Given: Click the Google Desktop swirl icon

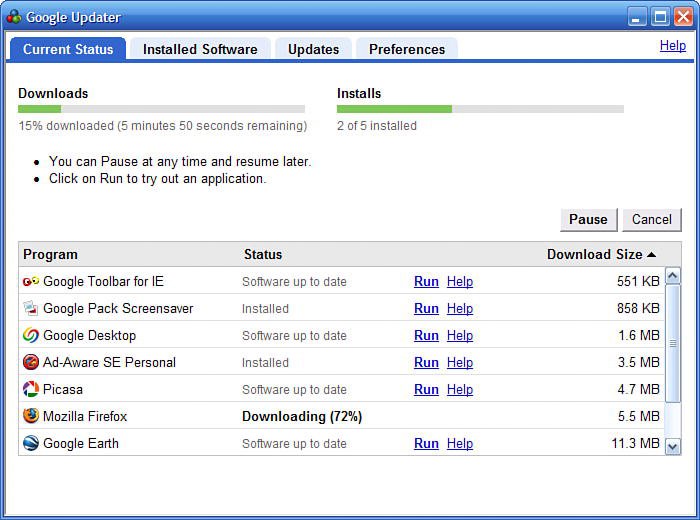Looking at the screenshot, I should [31, 335].
